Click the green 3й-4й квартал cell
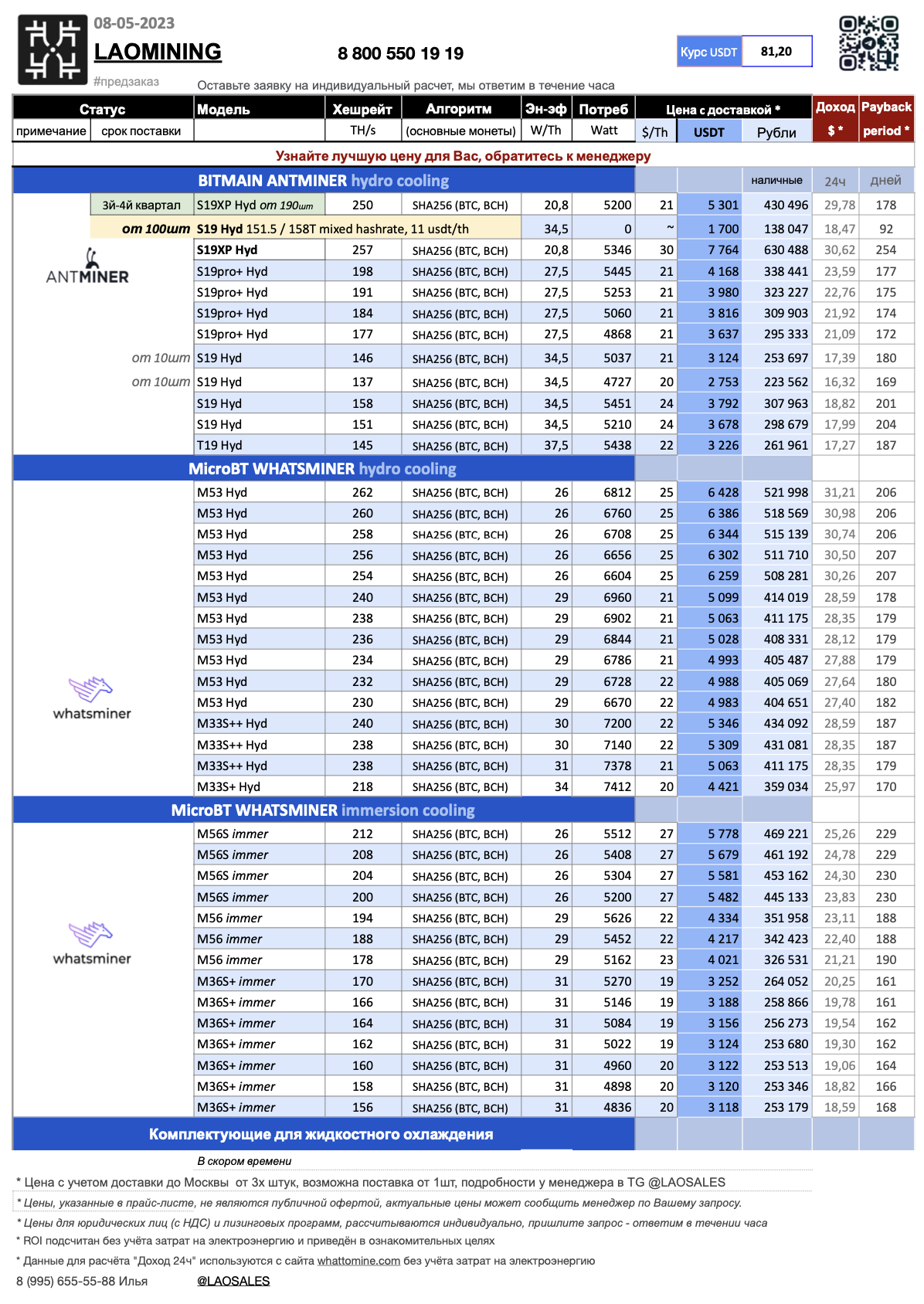 coord(141,205)
